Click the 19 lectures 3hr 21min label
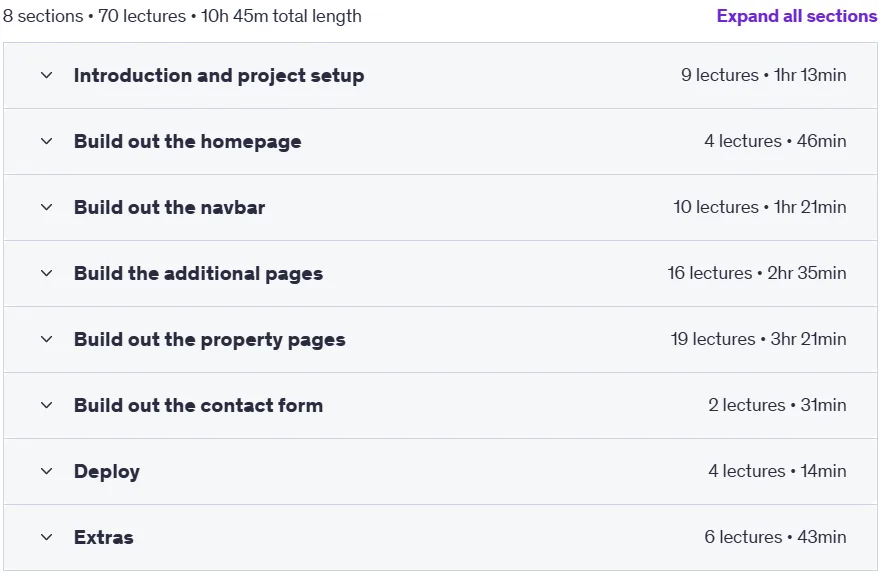Image resolution: width=880 pixels, height=574 pixels. [x=758, y=339]
